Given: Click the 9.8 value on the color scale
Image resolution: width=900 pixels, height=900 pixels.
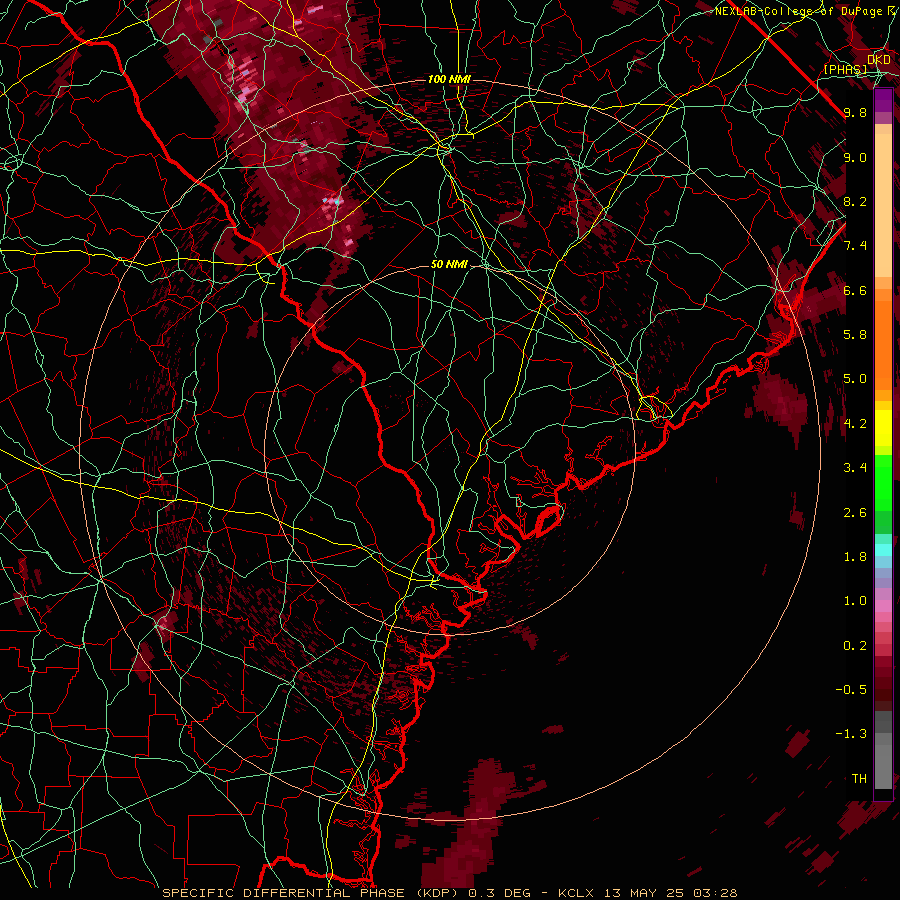Looking at the screenshot, I should [855, 113].
